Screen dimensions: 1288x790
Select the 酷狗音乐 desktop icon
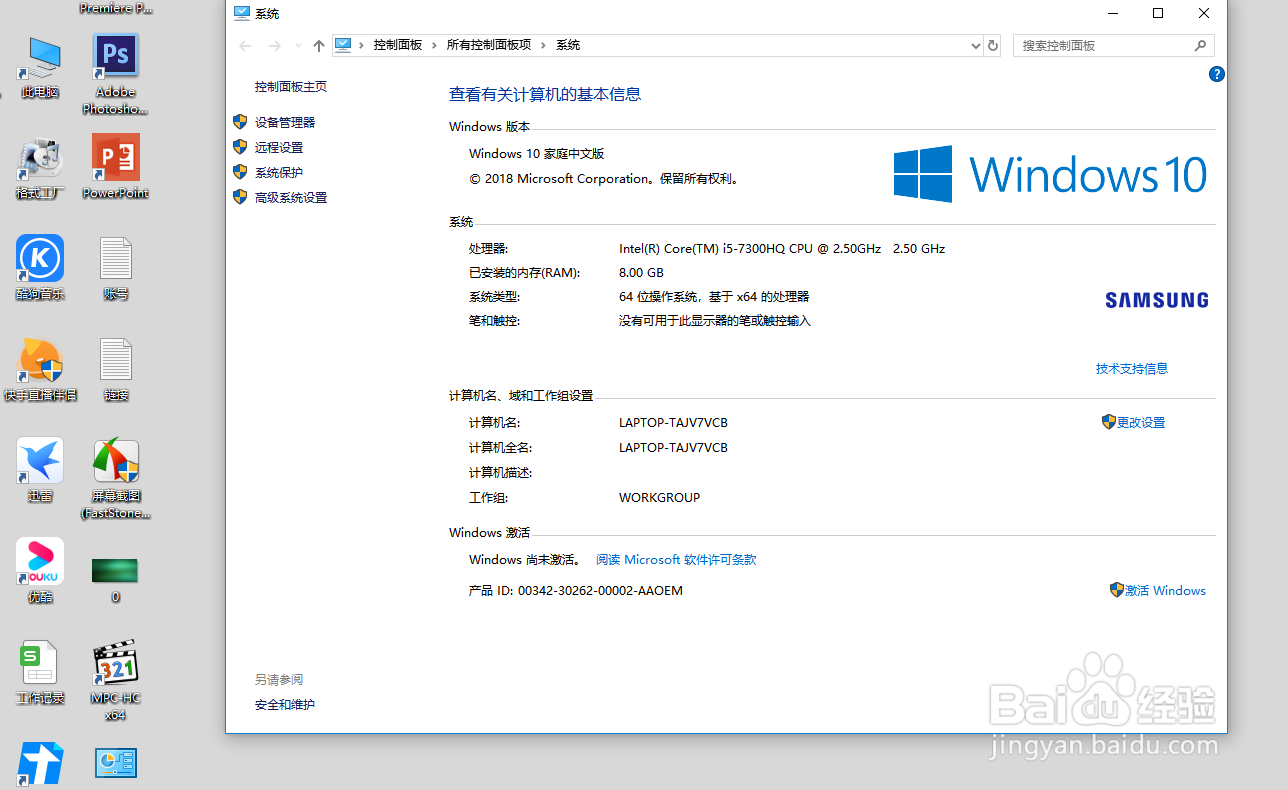[40, 268]
